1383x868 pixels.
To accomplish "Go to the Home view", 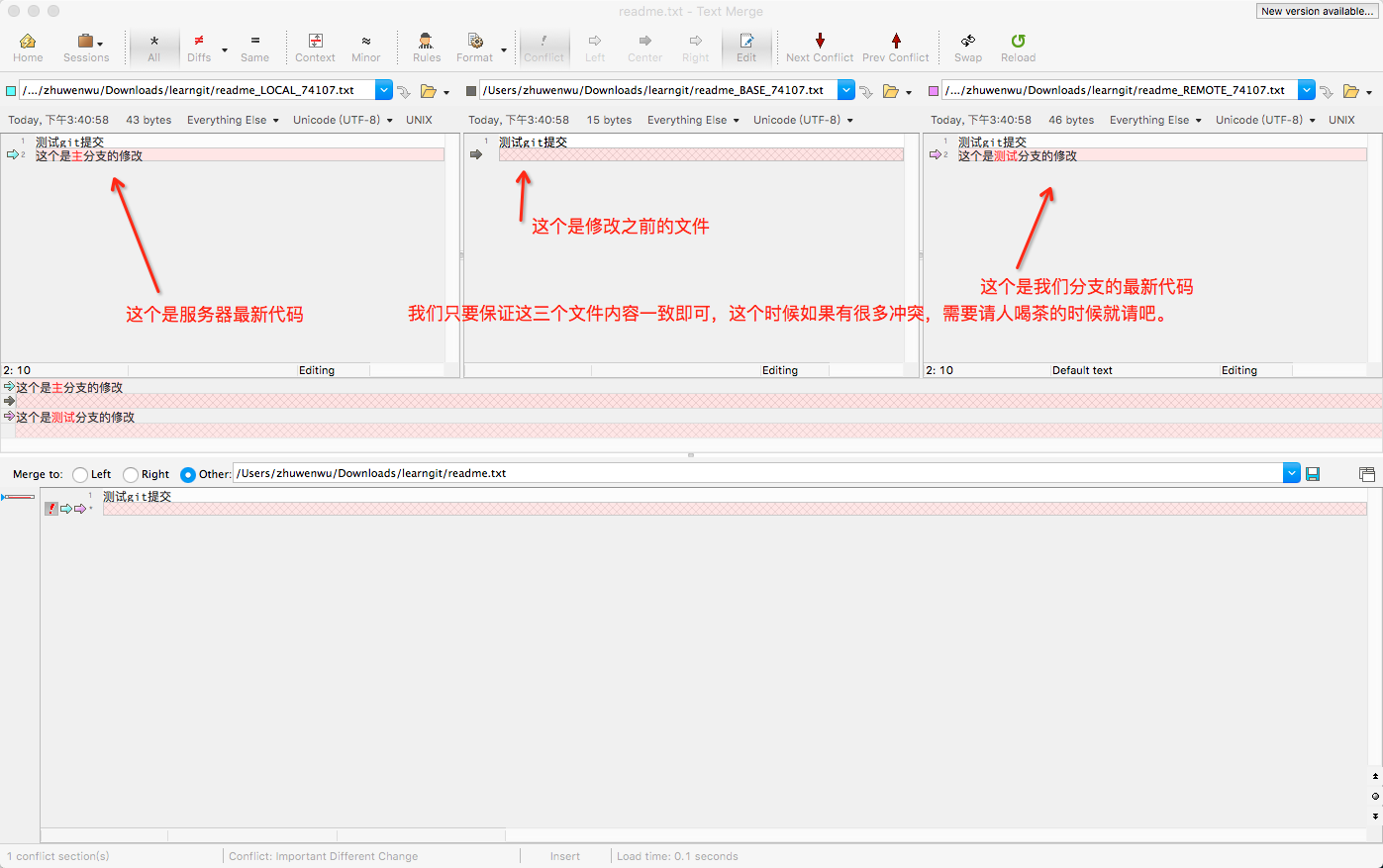I will tap(28, 47).
